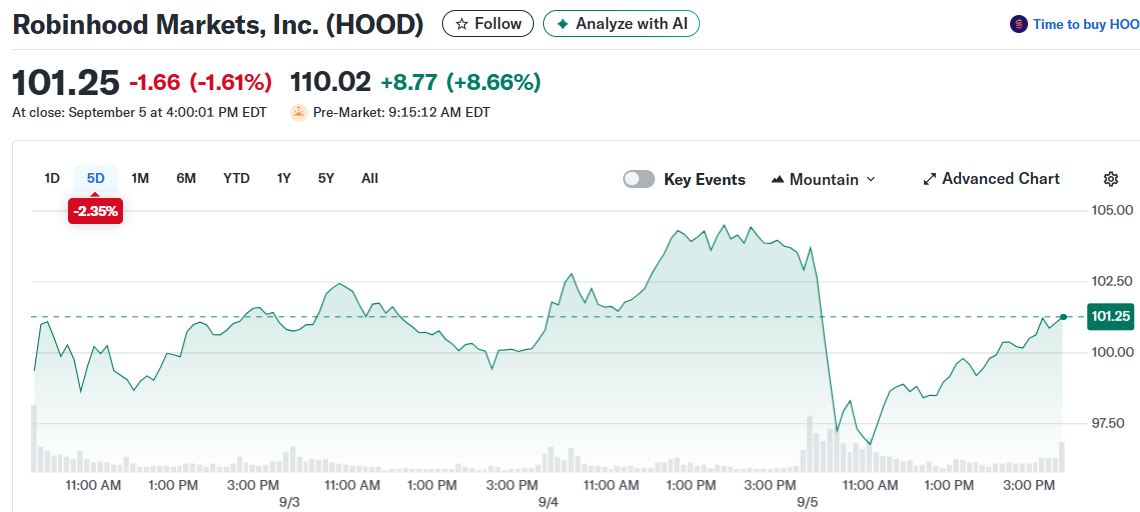Click the Advanced Chart expand arrows icon
Image resolution: width=1140 pixels, height=512 pixels.
929,179
